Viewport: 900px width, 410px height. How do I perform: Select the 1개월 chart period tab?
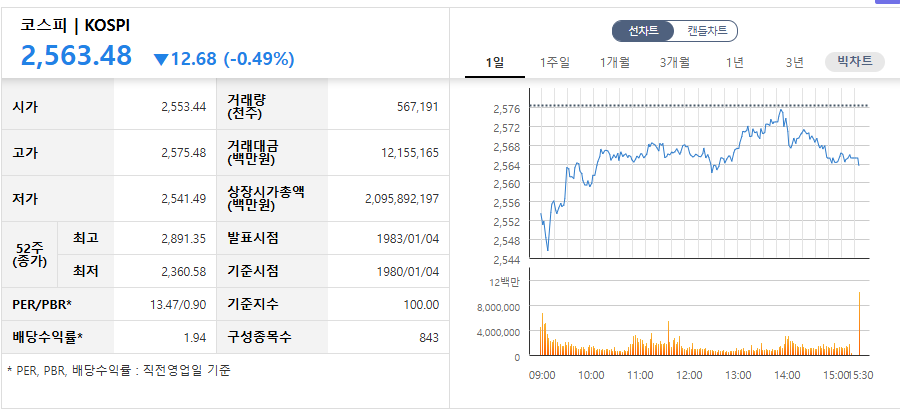(x=615, y=63)
